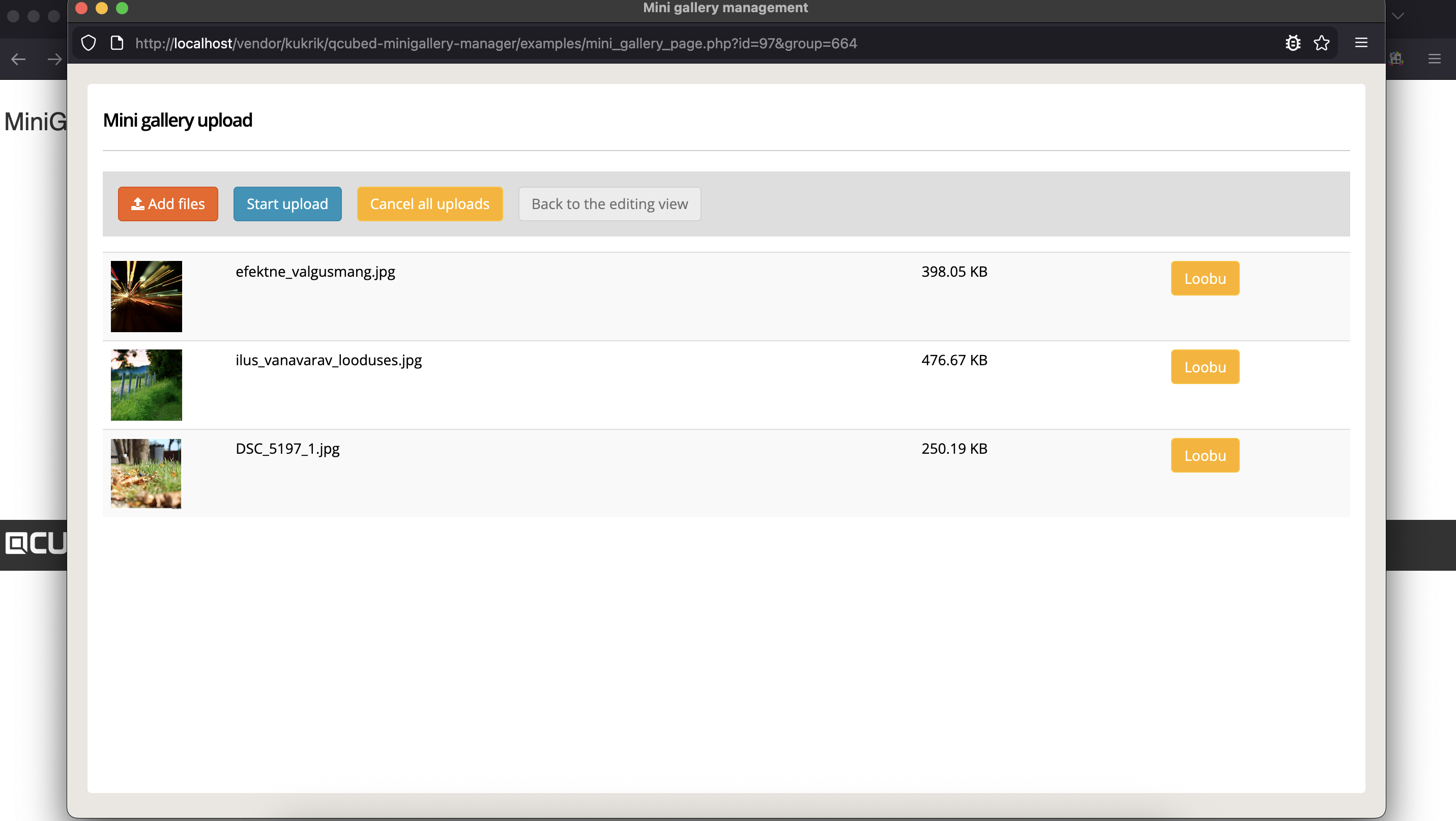This screenshot has width=1456, height=821.
Task: Bookmark this page with the star icon
Action: coord(1322,43)
